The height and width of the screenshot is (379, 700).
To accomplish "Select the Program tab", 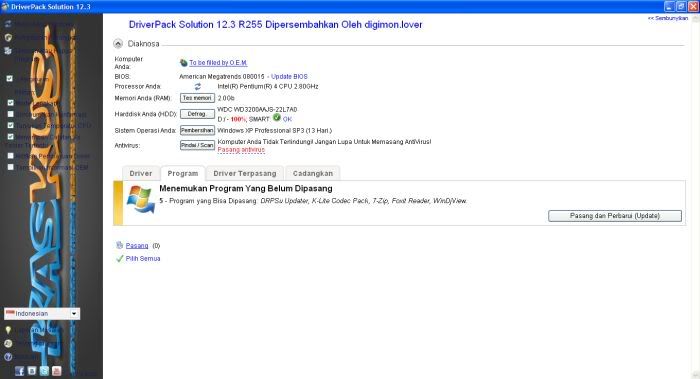I will [183, 173].
